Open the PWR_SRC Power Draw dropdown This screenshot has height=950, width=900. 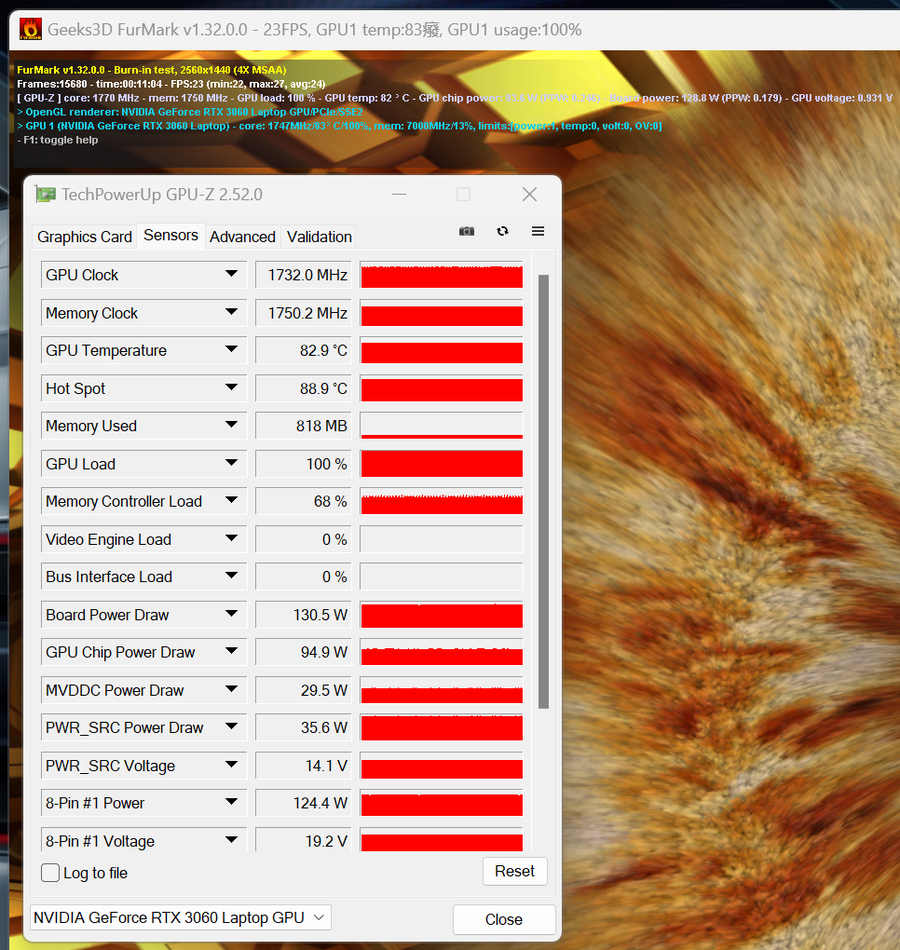(231, 726)
